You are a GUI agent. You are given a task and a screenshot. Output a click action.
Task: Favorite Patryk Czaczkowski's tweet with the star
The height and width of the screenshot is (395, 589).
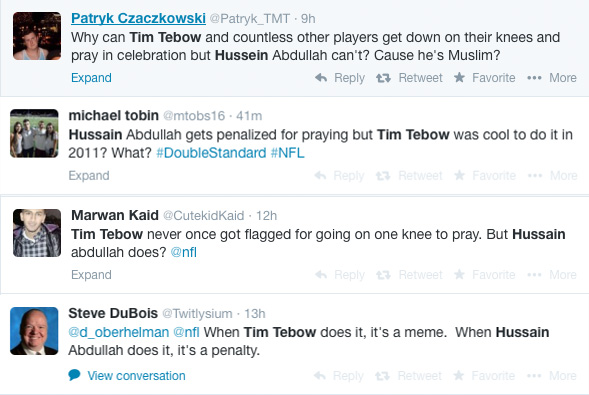484,78
